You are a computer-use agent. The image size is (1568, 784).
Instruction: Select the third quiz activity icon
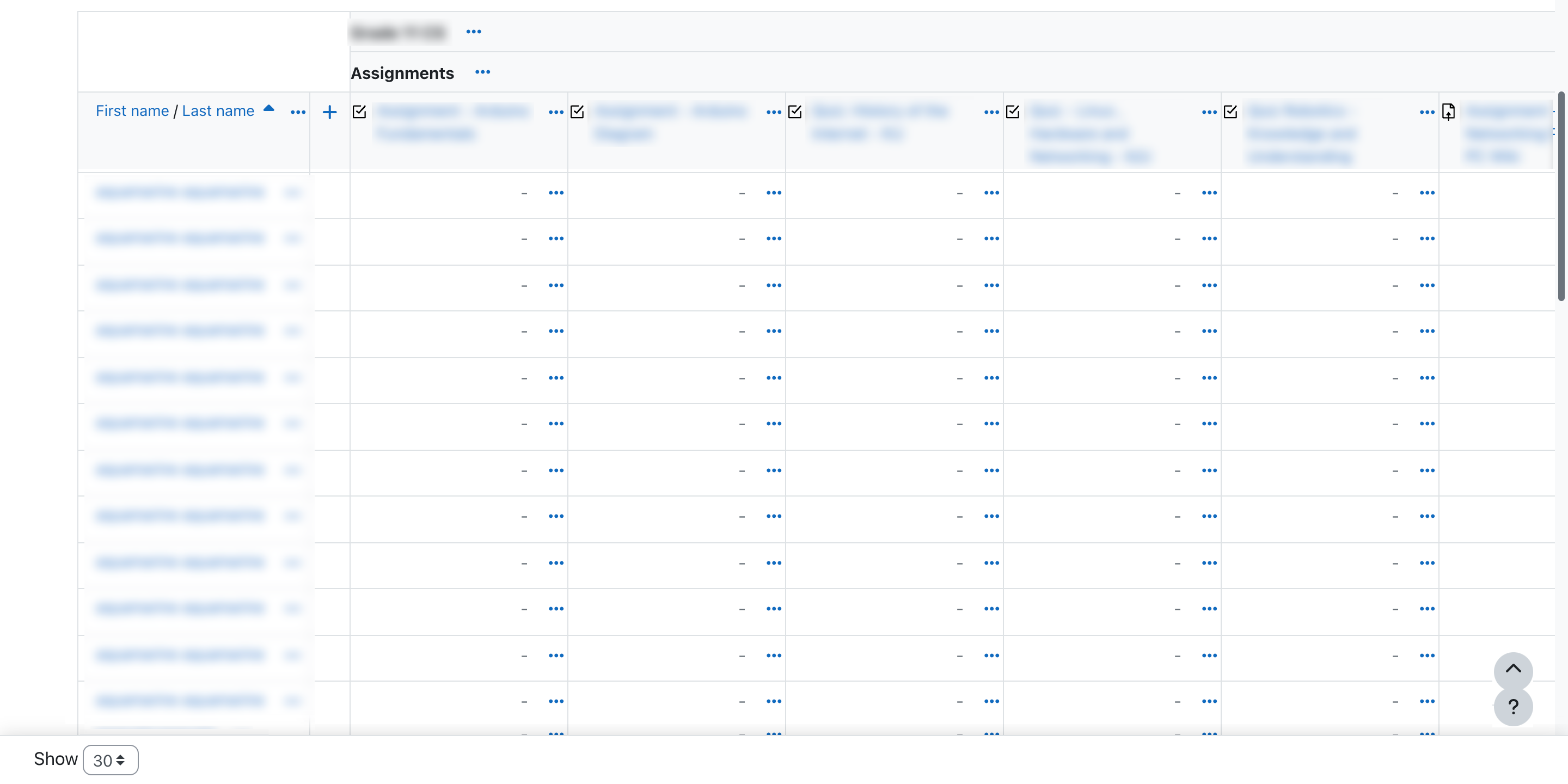pos(795,112)
